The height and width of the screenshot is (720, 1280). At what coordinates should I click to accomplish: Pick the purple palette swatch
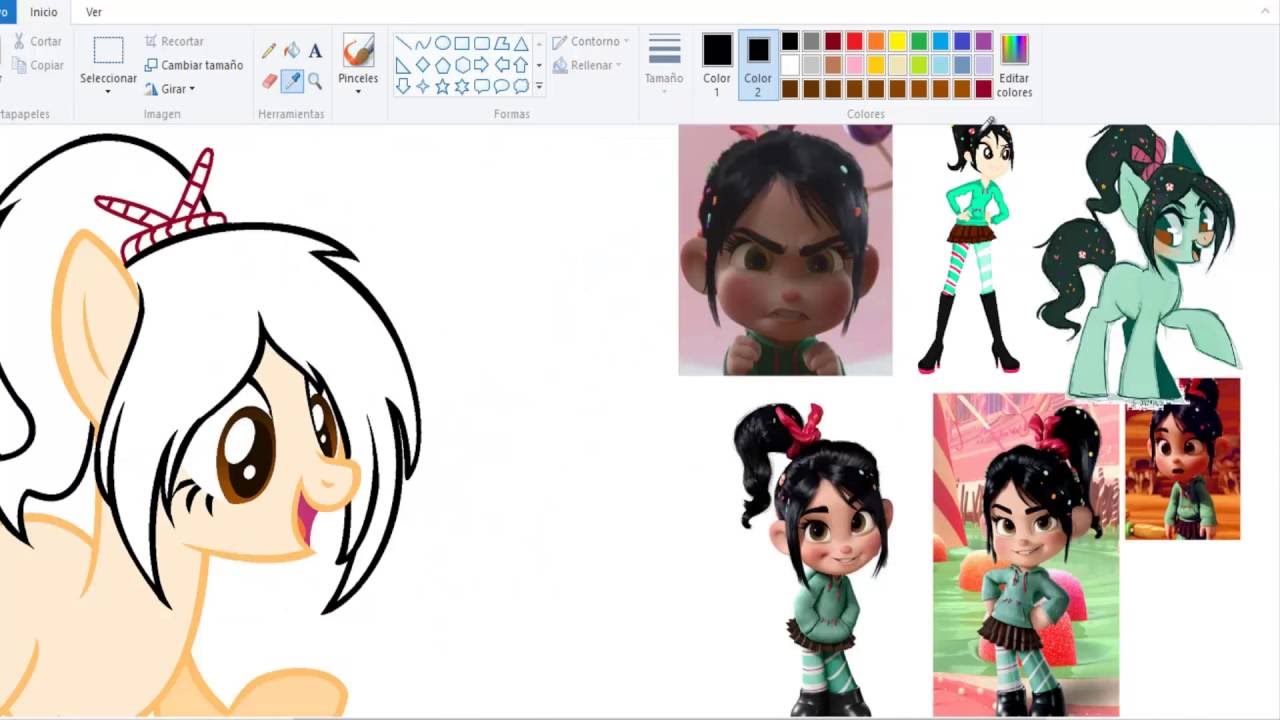click(983, 41)
